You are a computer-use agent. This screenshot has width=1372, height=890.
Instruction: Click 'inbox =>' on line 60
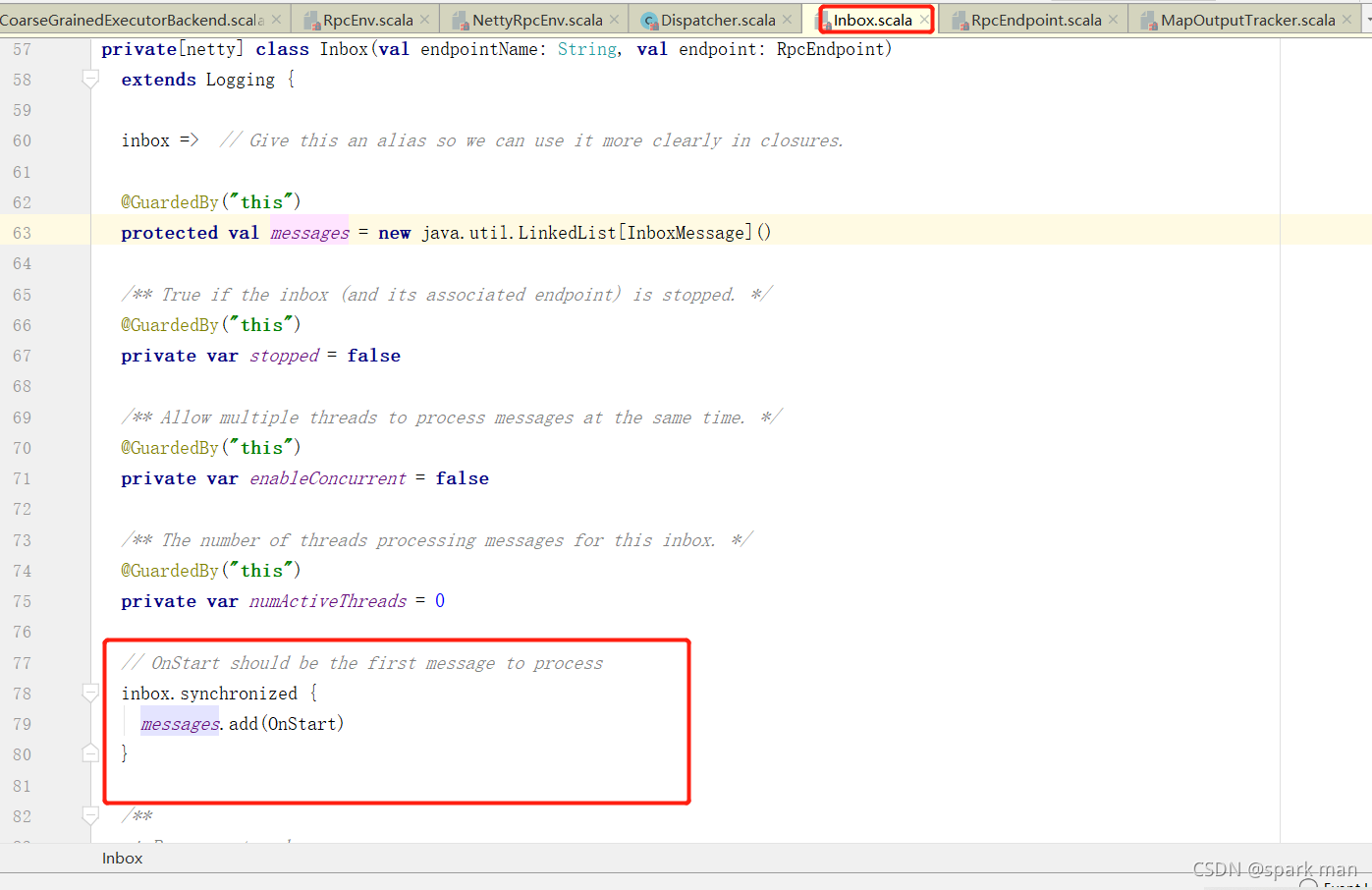160,140
